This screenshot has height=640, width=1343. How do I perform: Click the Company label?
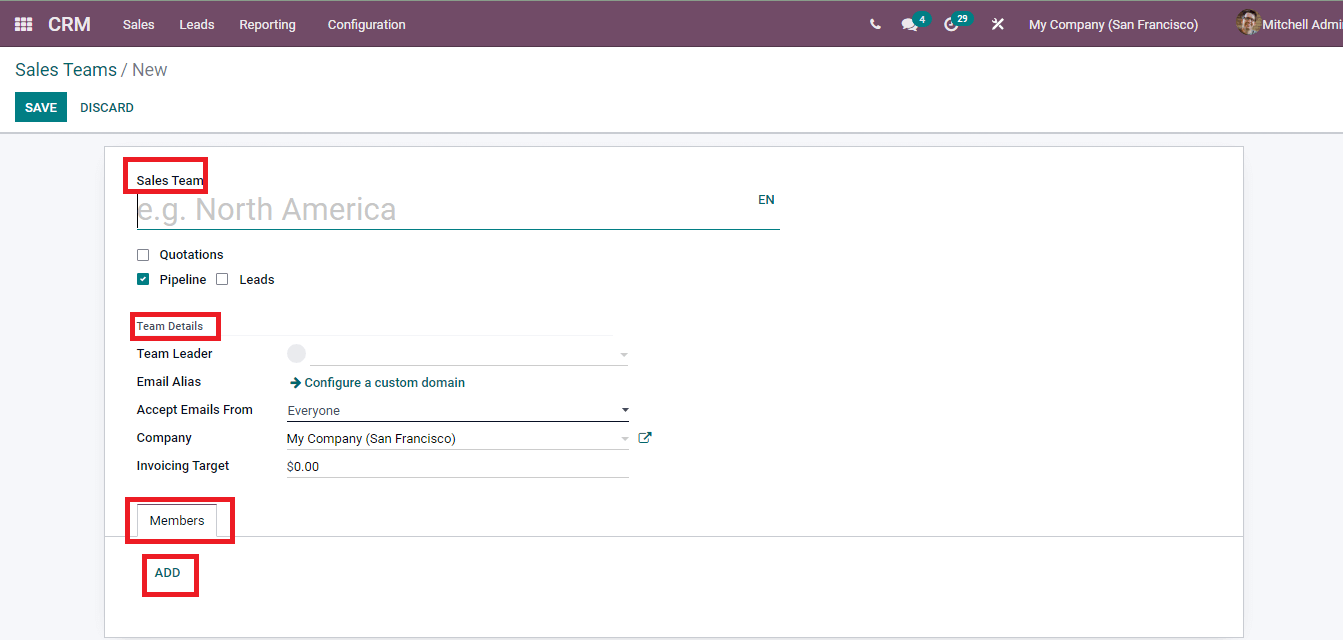(x=164, y=438)
